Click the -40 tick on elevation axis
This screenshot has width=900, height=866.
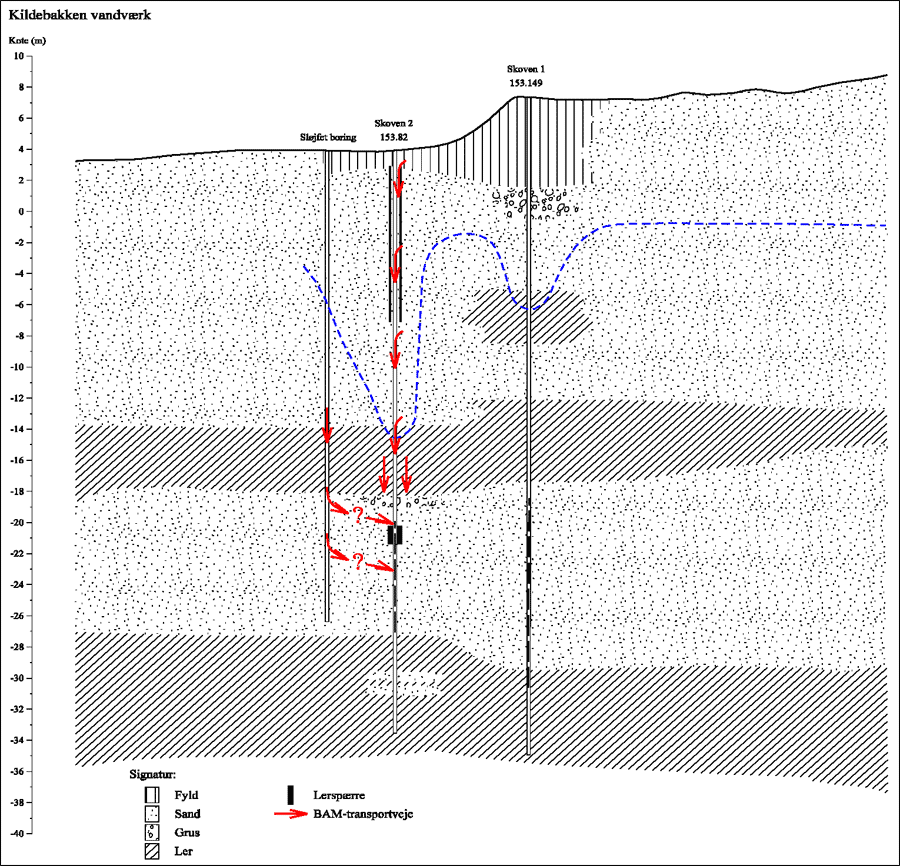click(x=15, y=834)
